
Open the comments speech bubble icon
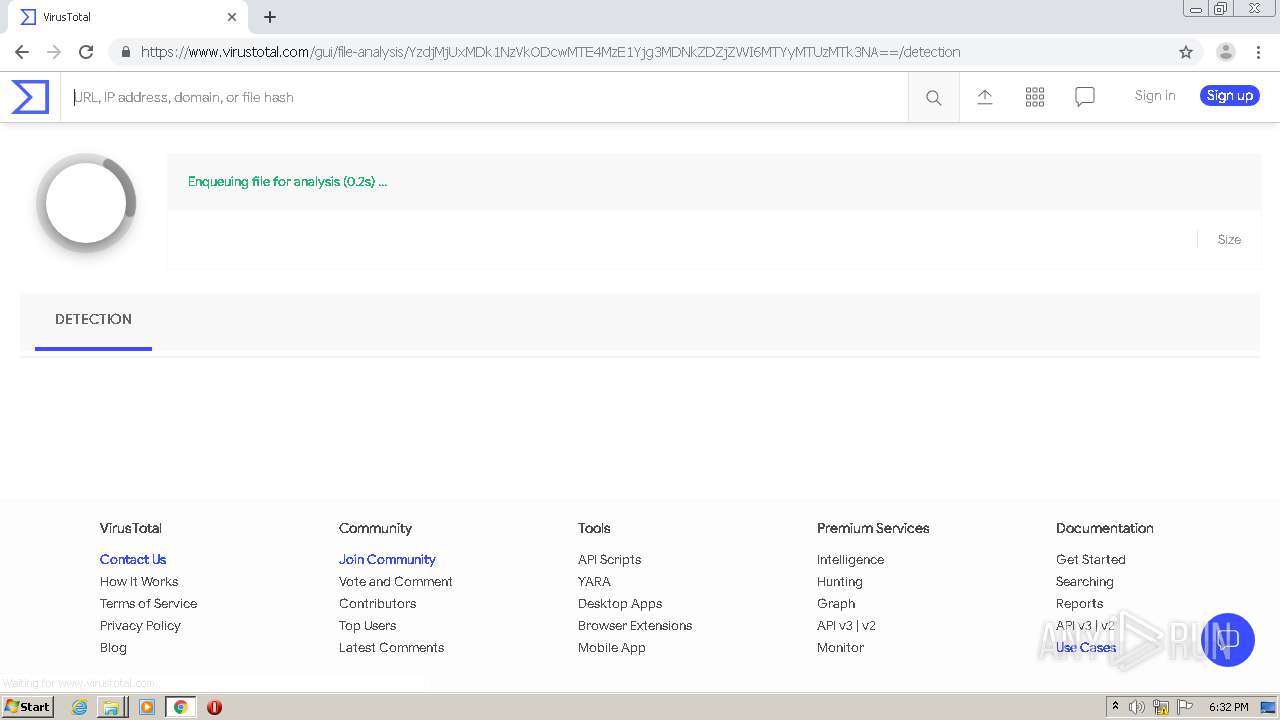[1085, 97]
